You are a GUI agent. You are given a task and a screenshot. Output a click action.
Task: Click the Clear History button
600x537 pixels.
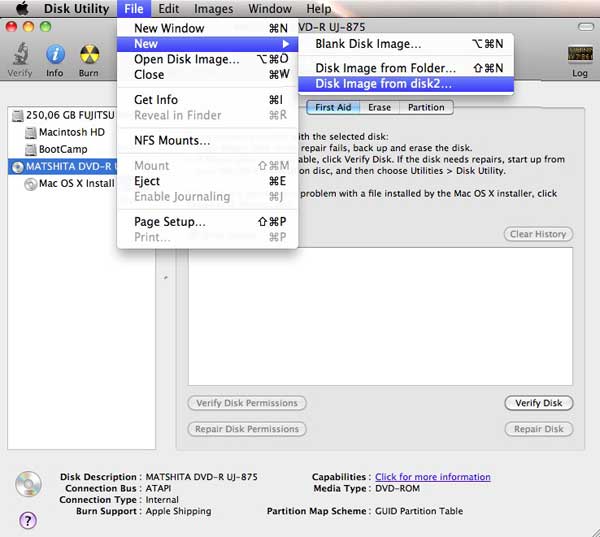[x=538, y=234]
